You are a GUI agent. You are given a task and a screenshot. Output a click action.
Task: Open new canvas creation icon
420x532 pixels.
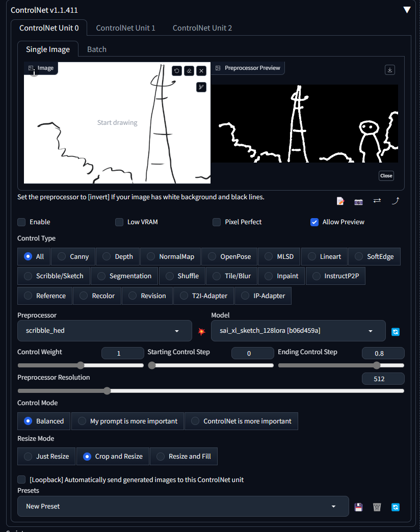(340, 201)
